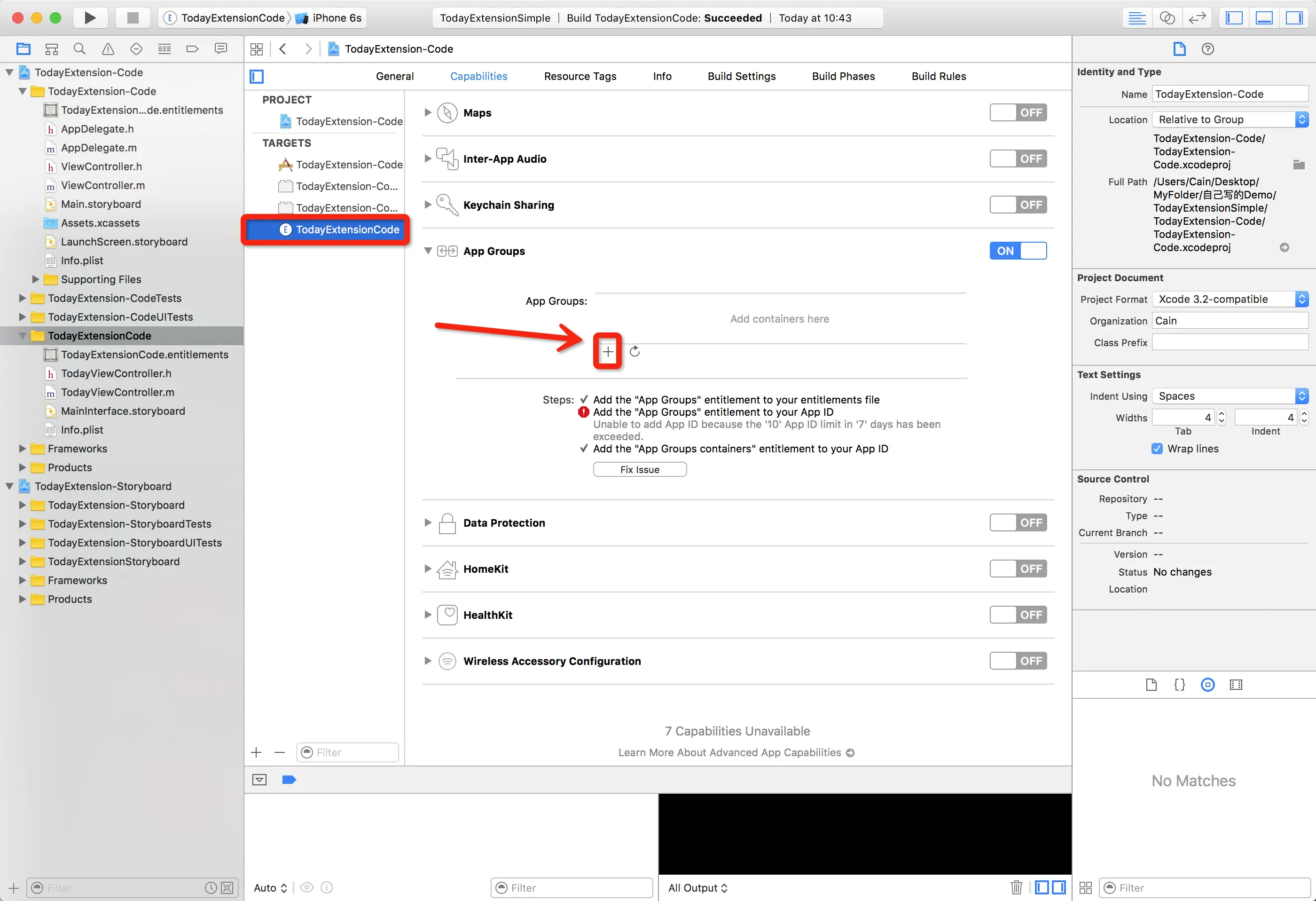
Task: Expand the Supporting Files folder
Action: 35,279
